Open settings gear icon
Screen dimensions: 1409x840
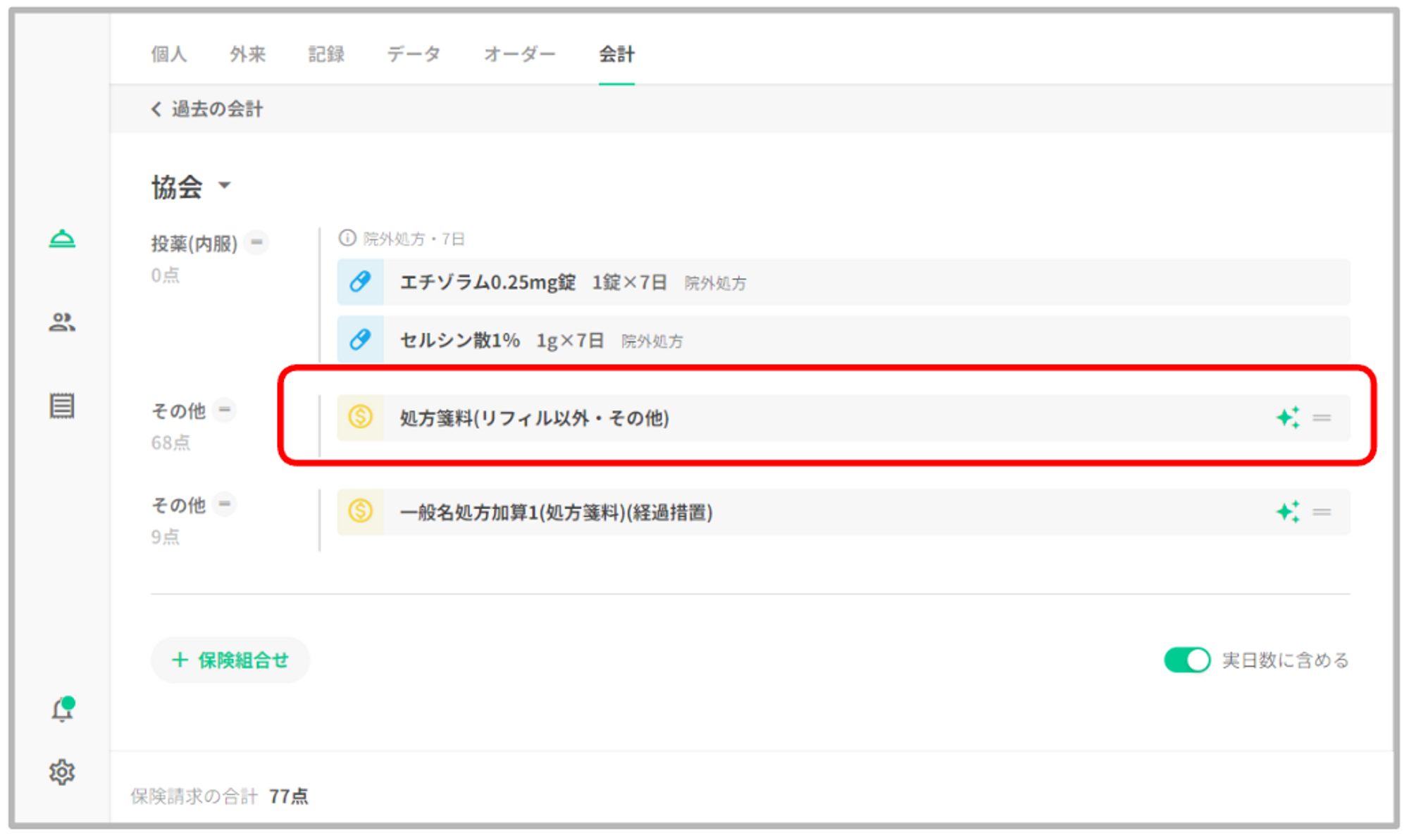click(62, 772)
